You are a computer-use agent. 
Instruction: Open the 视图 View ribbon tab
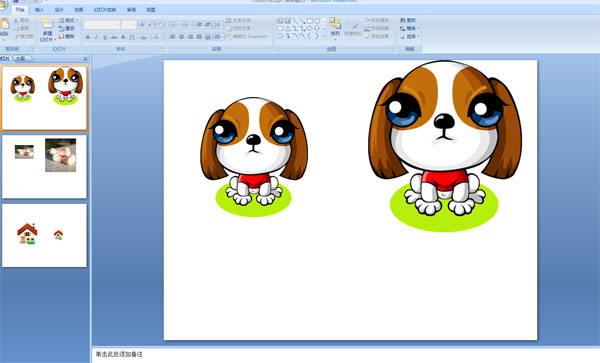tap(151, 10)
